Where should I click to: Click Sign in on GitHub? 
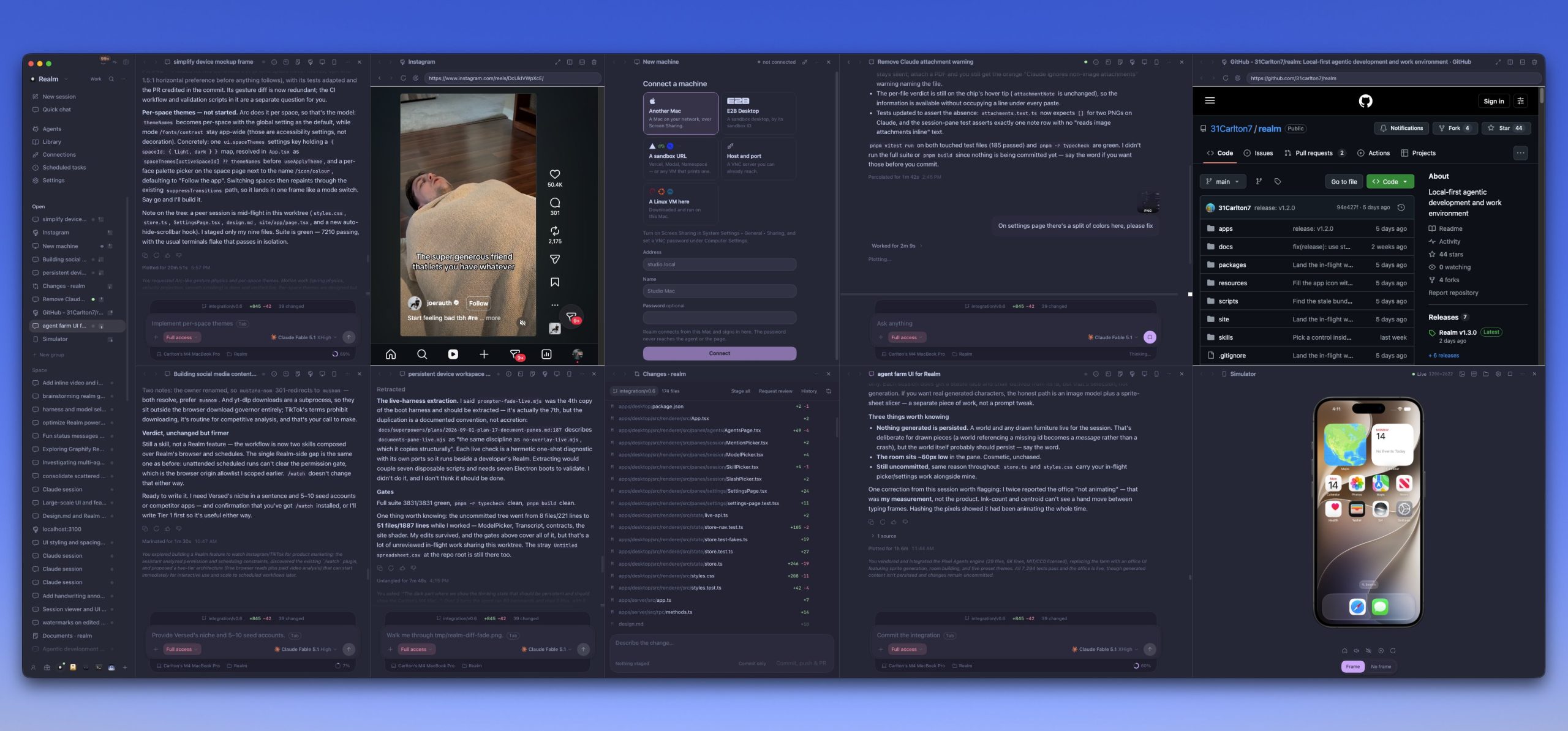tap(1493, 101)
